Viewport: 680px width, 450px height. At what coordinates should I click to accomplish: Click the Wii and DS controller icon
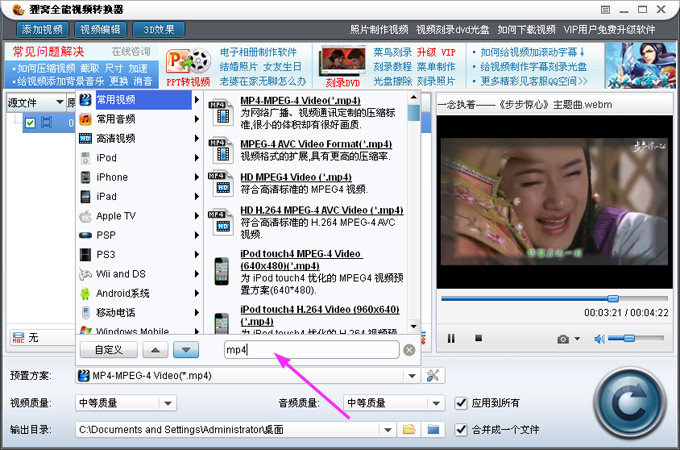coord(85,274)
